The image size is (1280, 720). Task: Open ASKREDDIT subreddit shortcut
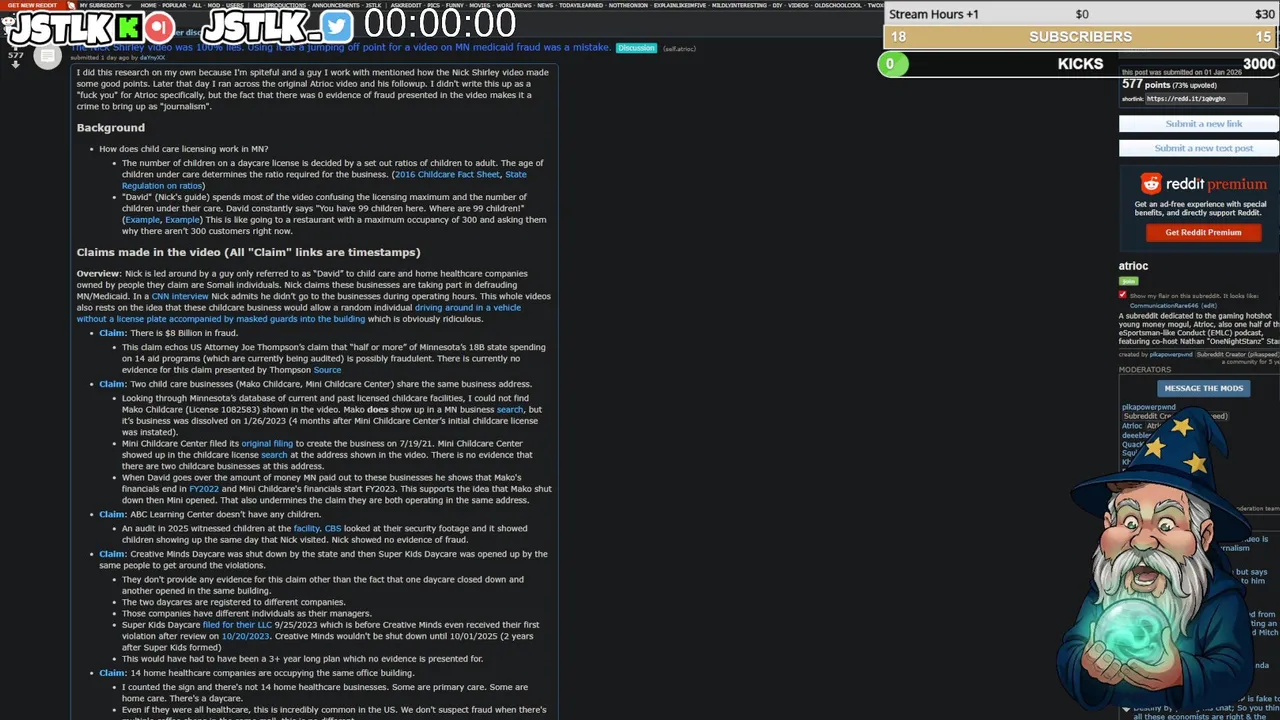[406, 5]
